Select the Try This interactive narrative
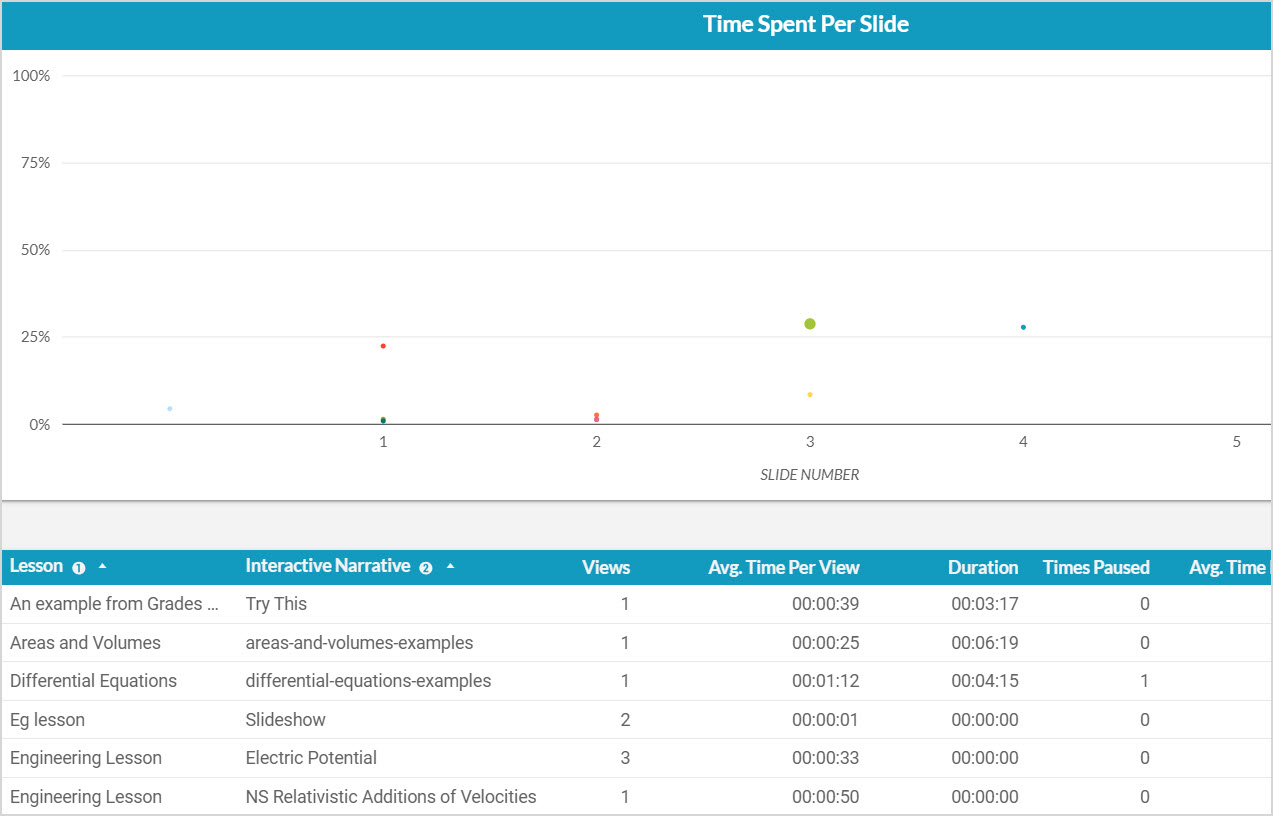 (x=276, y=604)
